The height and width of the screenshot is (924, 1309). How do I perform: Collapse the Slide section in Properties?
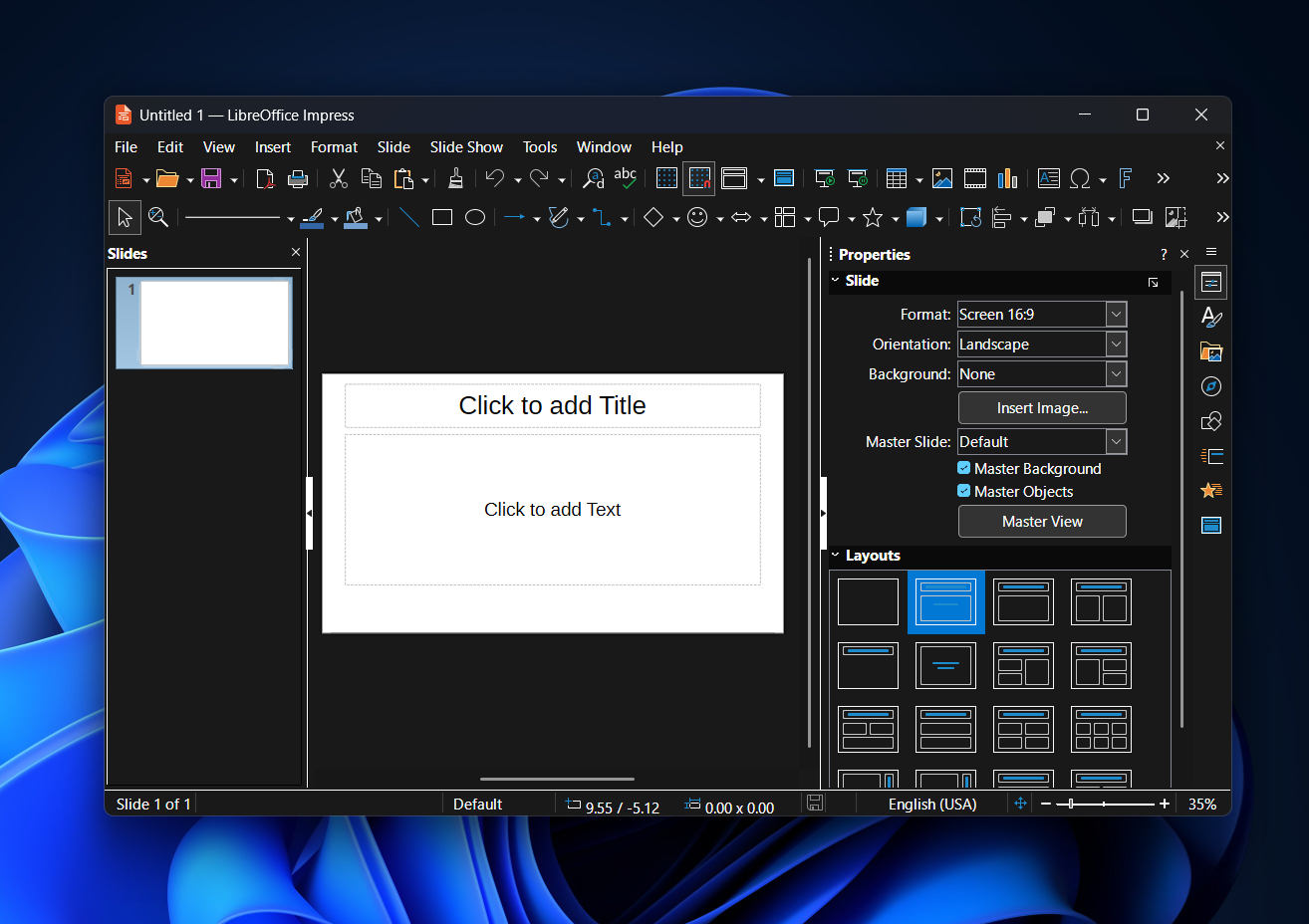(x=836, y=281)
